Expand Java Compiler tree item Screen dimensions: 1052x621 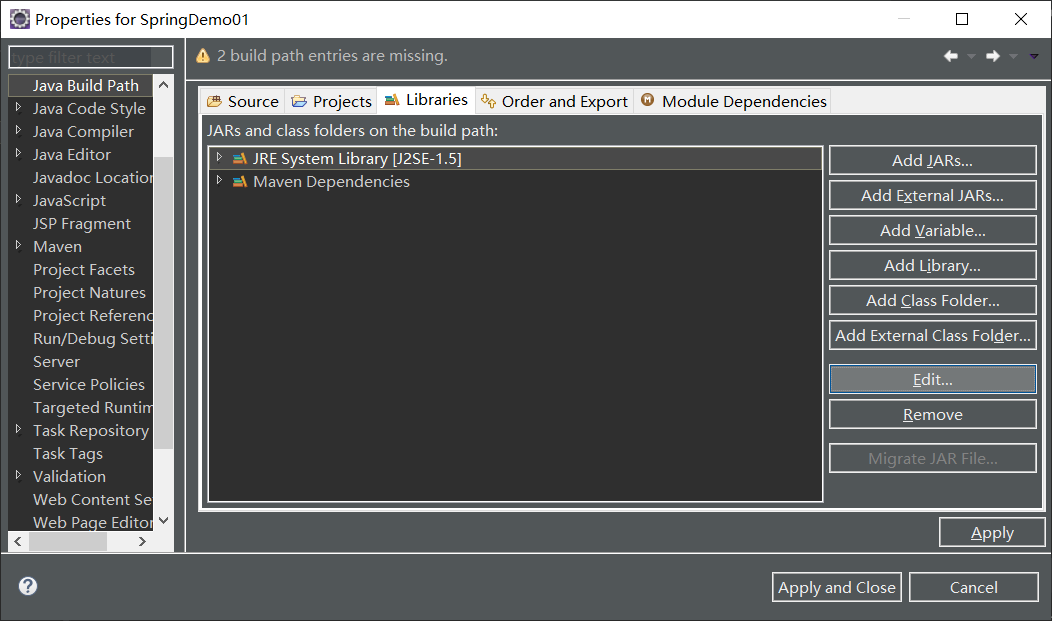click(x=18, y=130)
